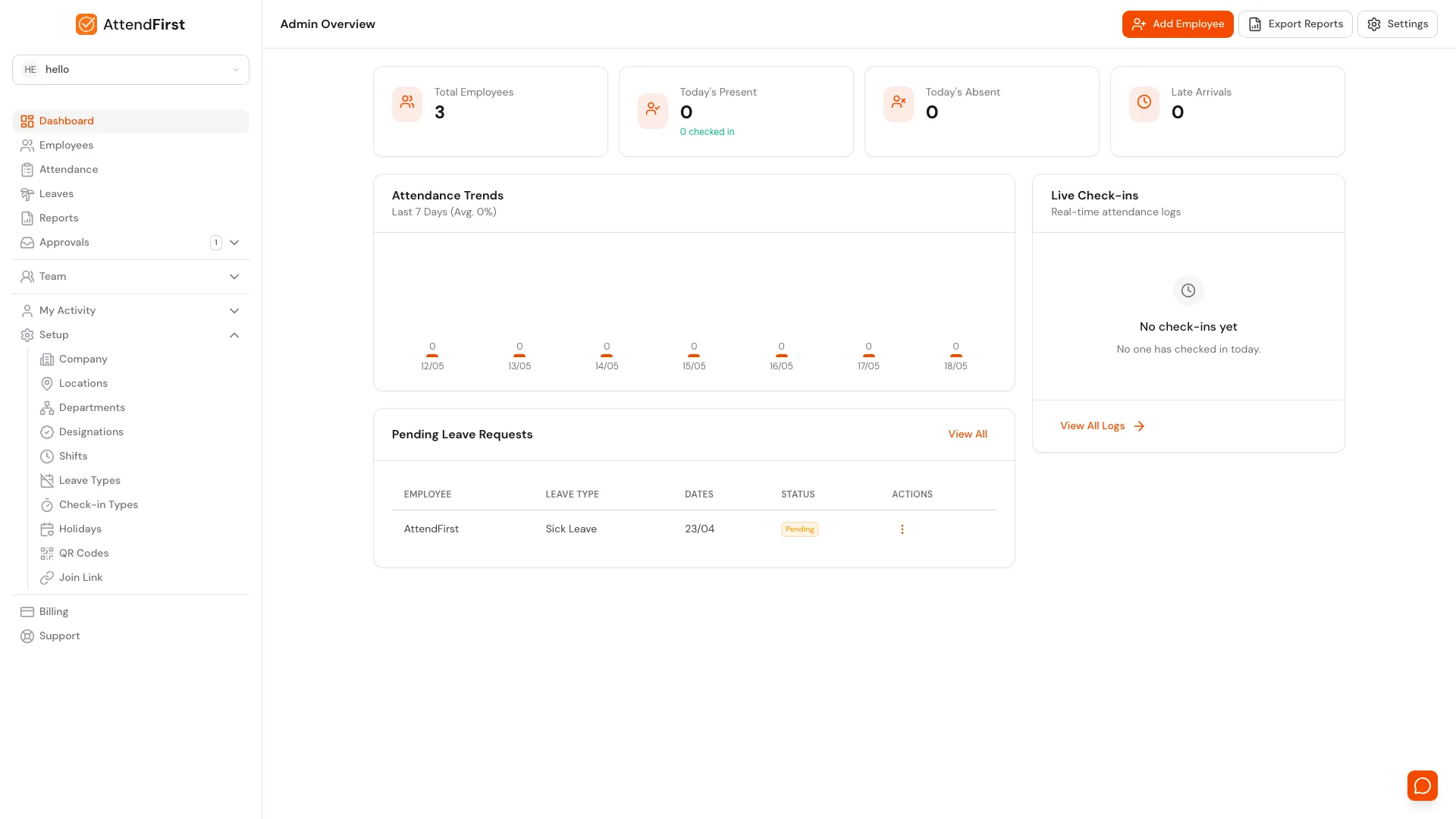Open the chat support bubble
Viewport: 1456px width, 819px height.
click(x=1423, y=786)
